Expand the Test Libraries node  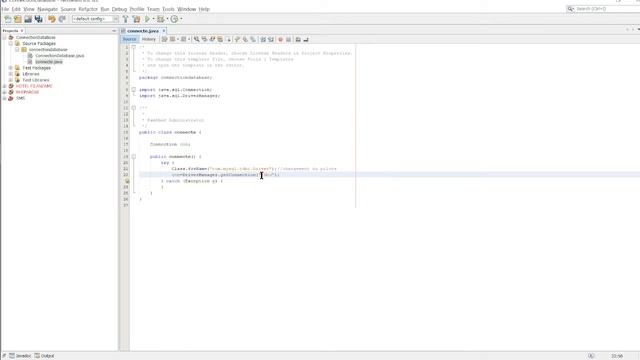(11, 80)
